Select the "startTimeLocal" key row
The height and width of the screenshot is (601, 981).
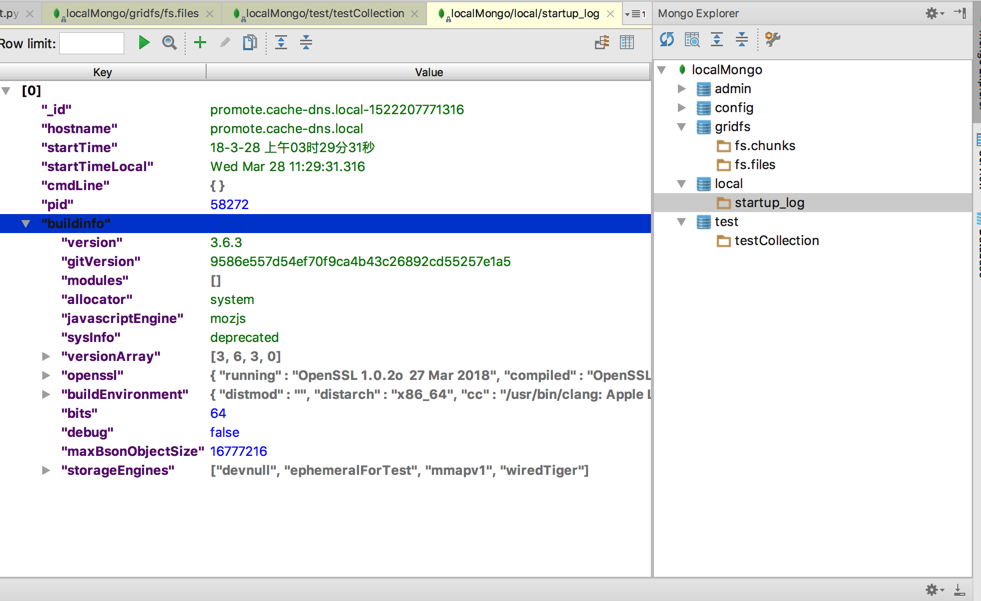coord(325,167)
